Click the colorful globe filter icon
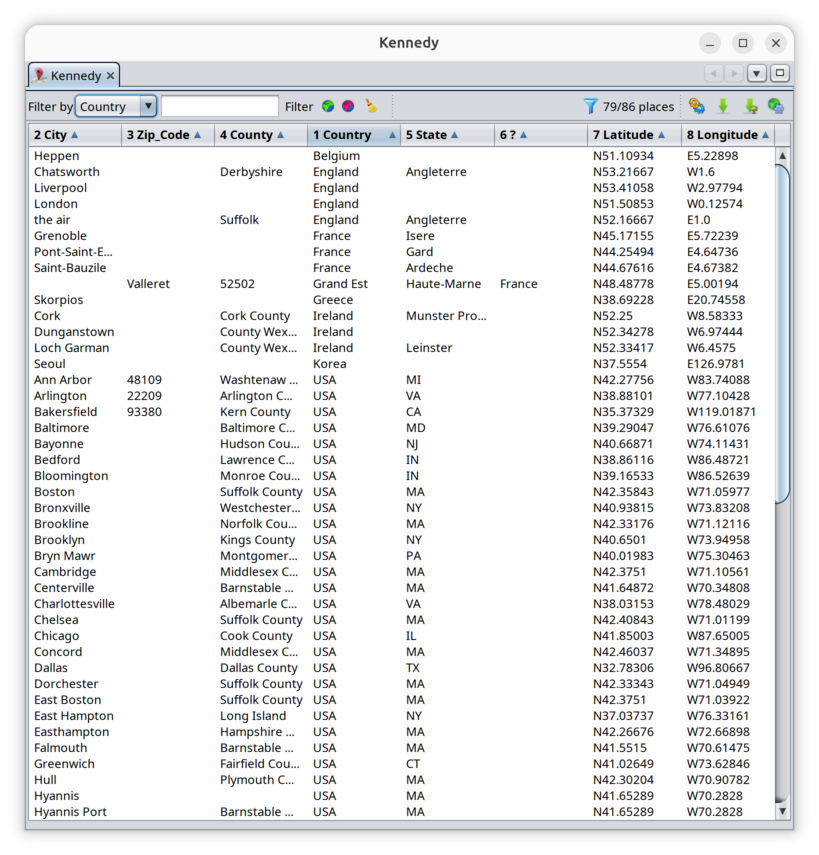The width and height of the screenshot is (819, 855). click(328, 105)
